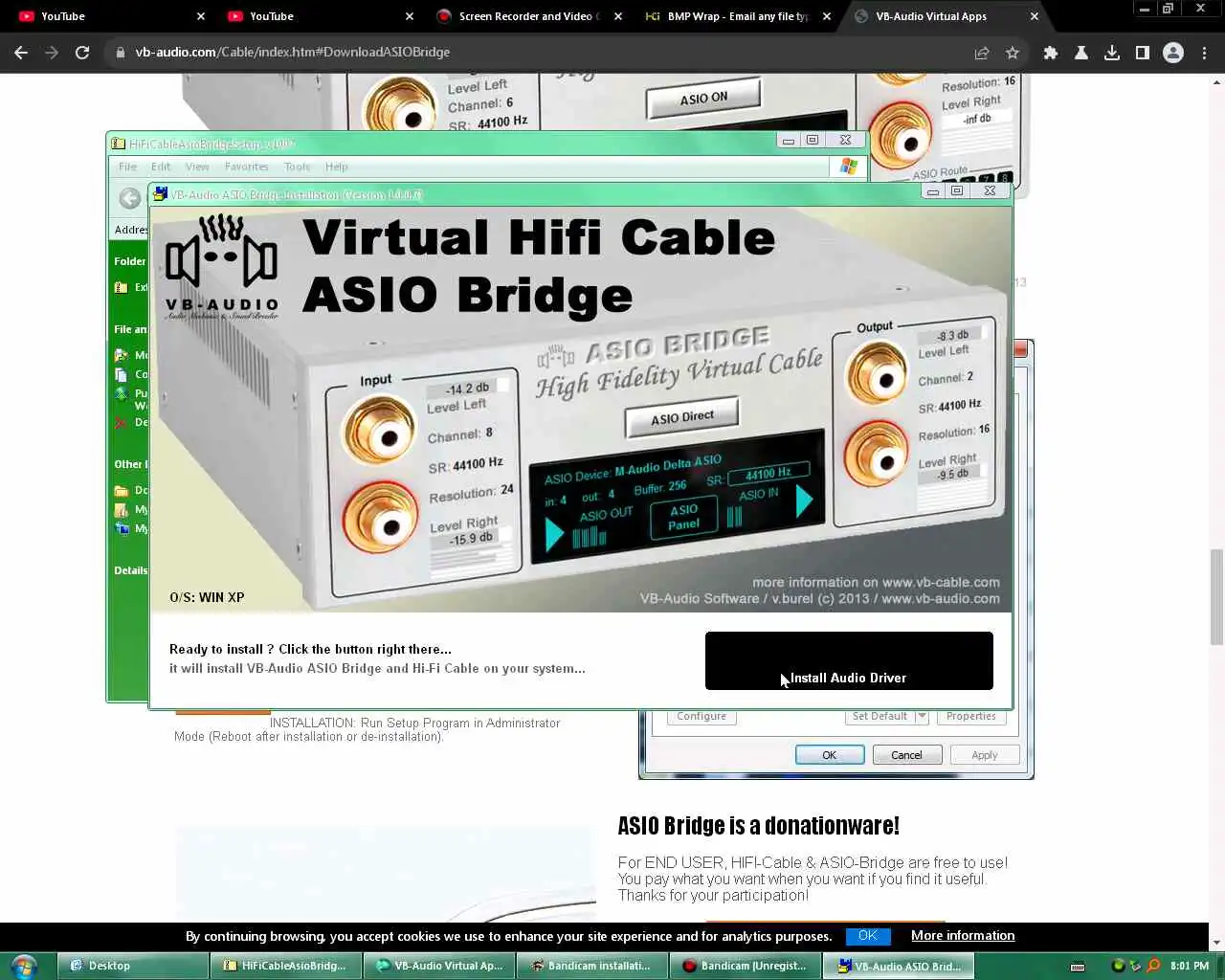Switch to Screen Recorder and Video tab
This screenshot has height=980, width=1225.
[528, 16]
